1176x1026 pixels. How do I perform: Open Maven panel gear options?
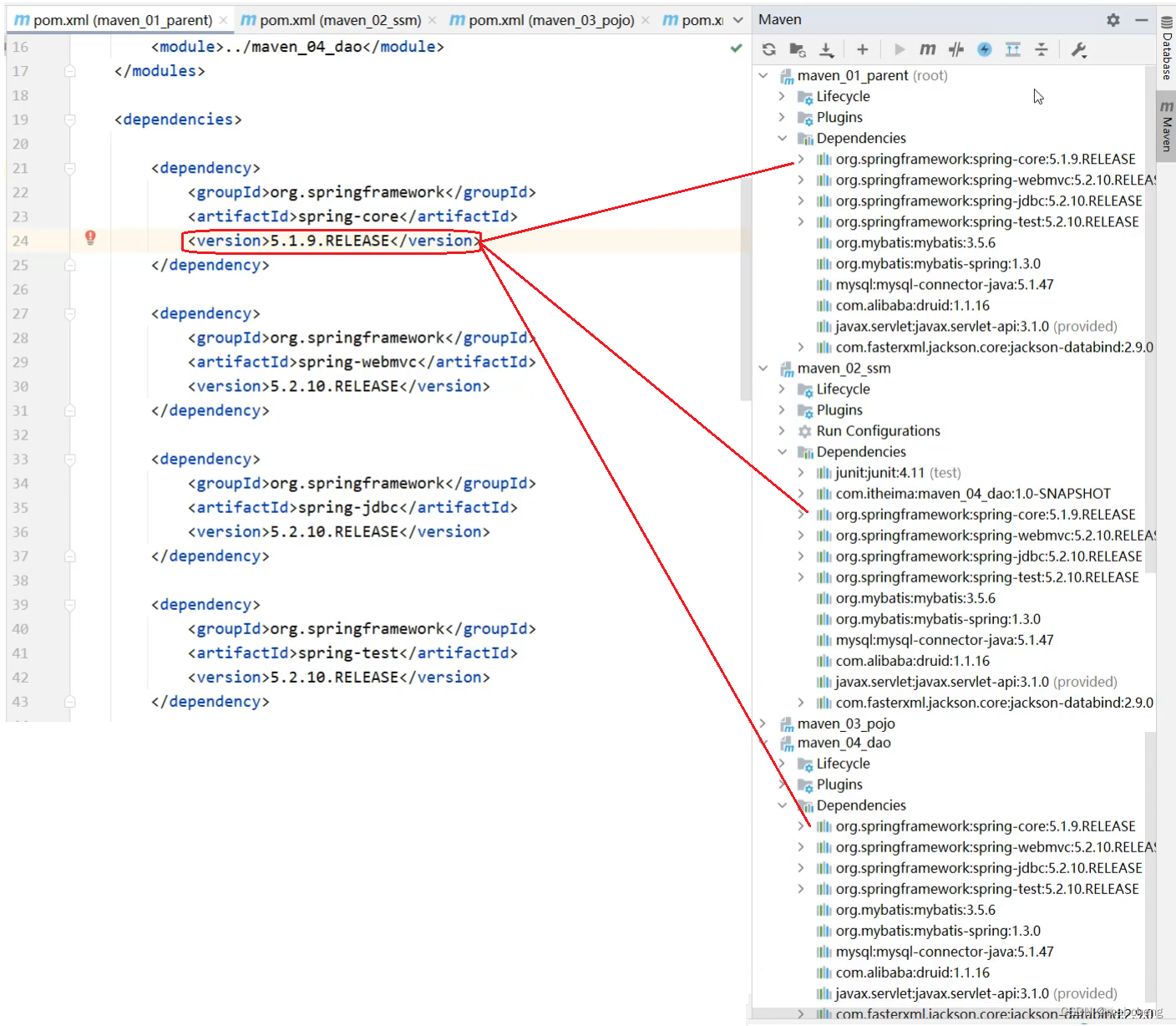point(1113,19)
